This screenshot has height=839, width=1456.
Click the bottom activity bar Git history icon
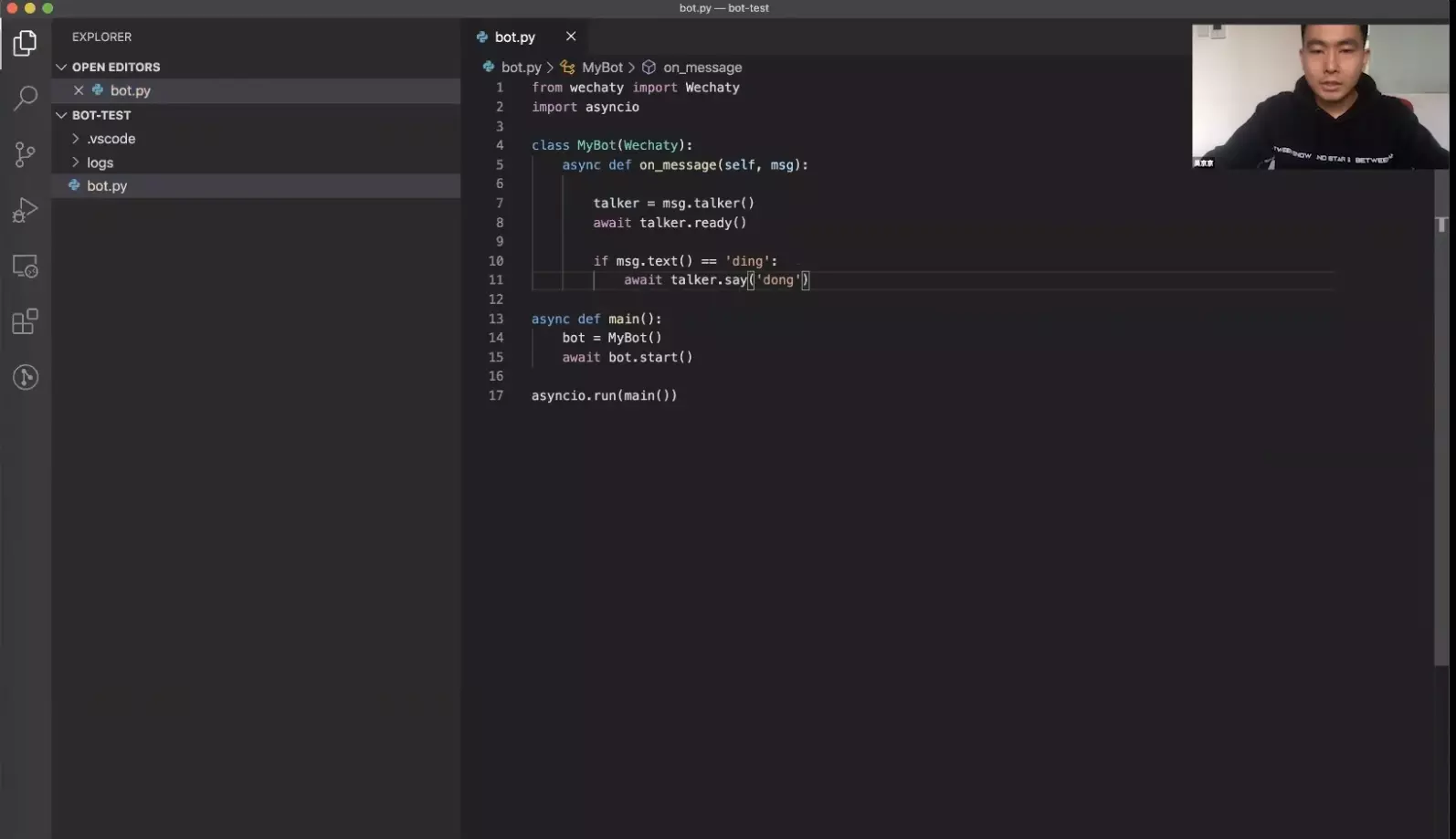coord(25,377)
